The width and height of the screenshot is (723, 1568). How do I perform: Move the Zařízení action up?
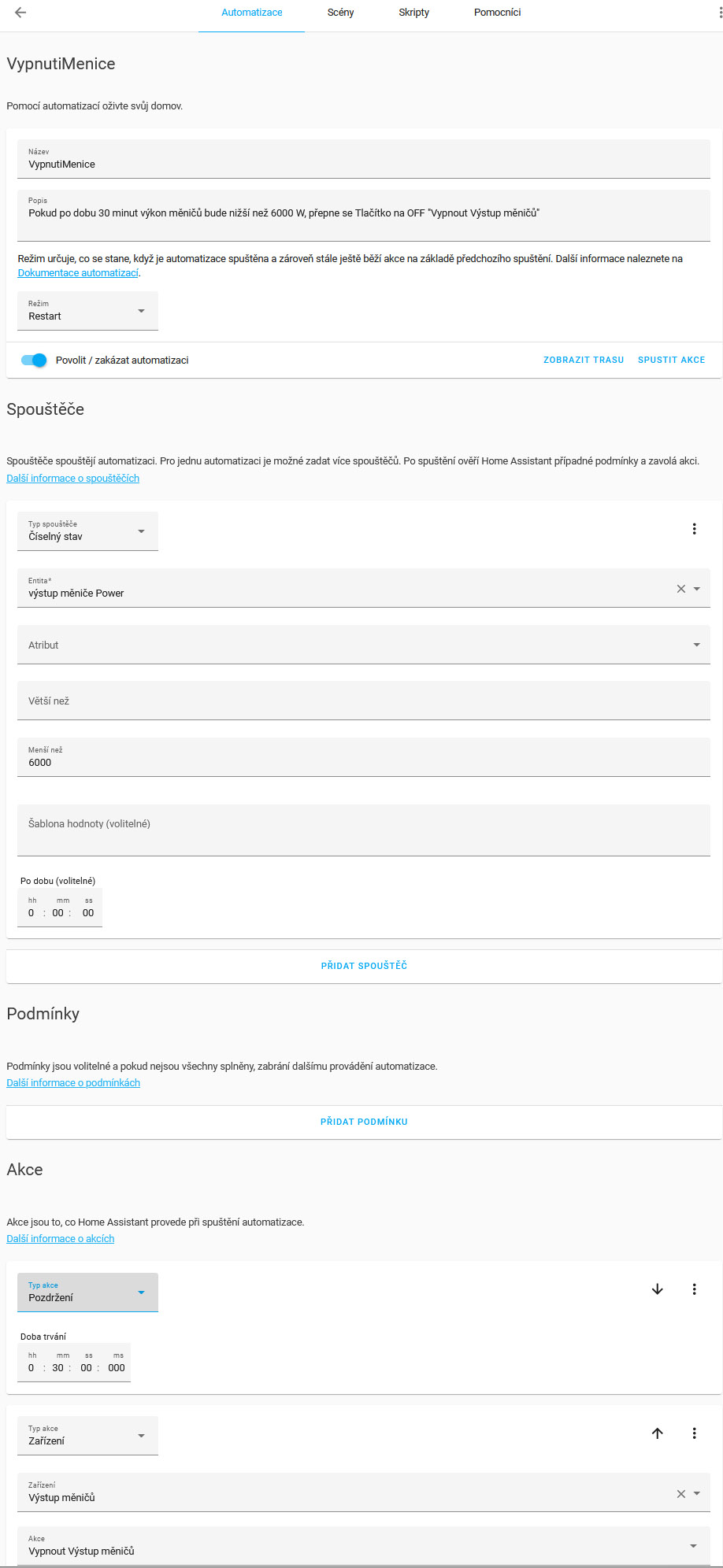click(x=658, y=1433)
